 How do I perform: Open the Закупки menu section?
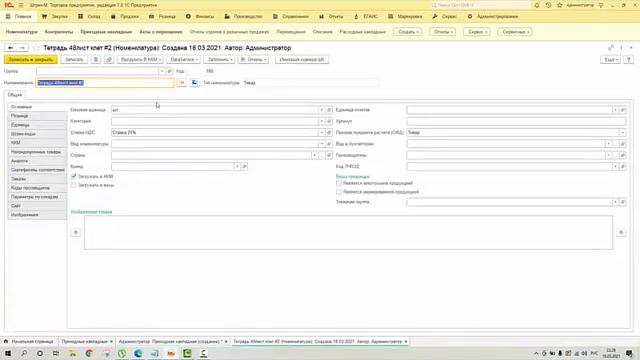(55, 16)
